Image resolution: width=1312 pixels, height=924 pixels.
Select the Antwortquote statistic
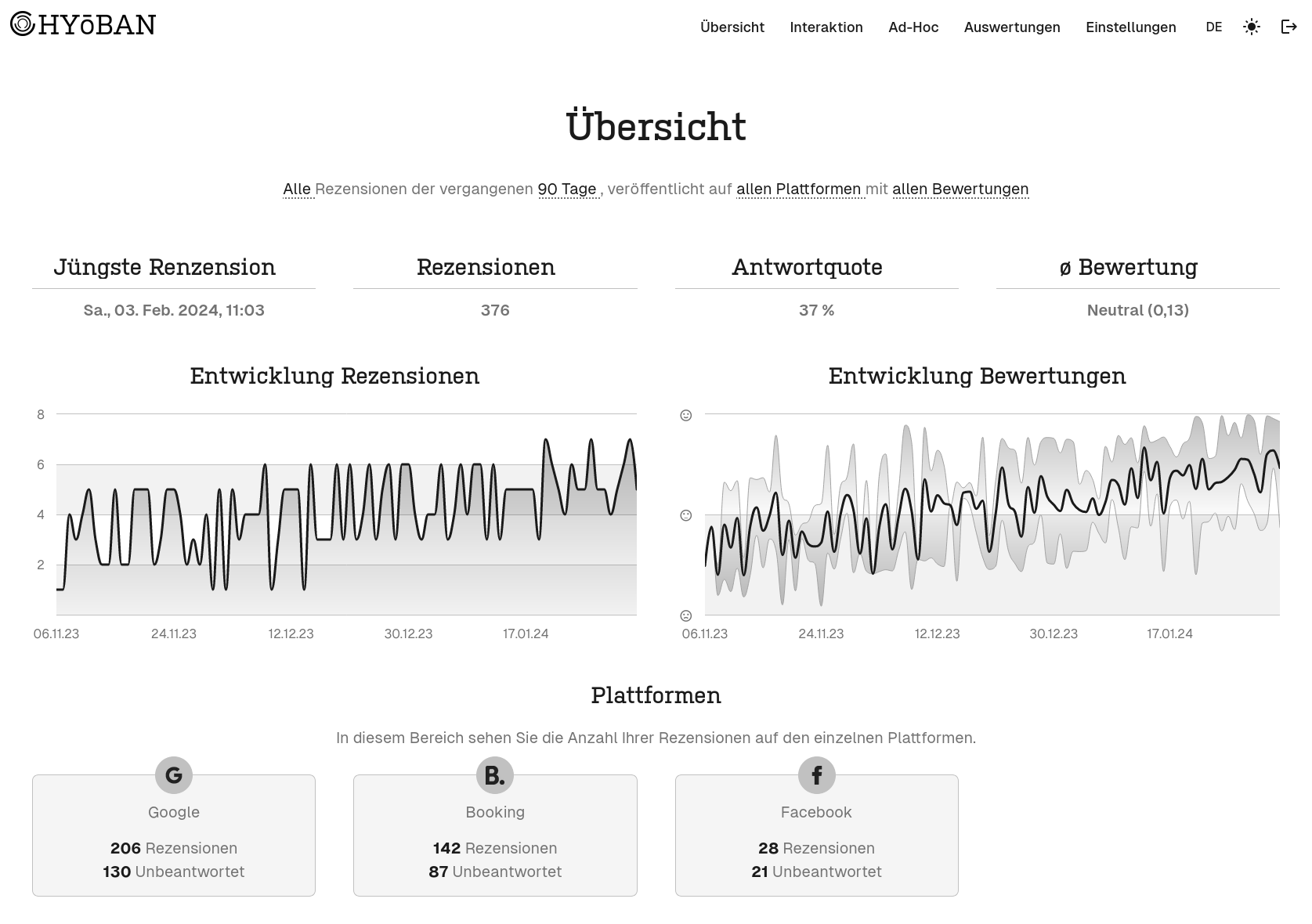click(808, 267)
